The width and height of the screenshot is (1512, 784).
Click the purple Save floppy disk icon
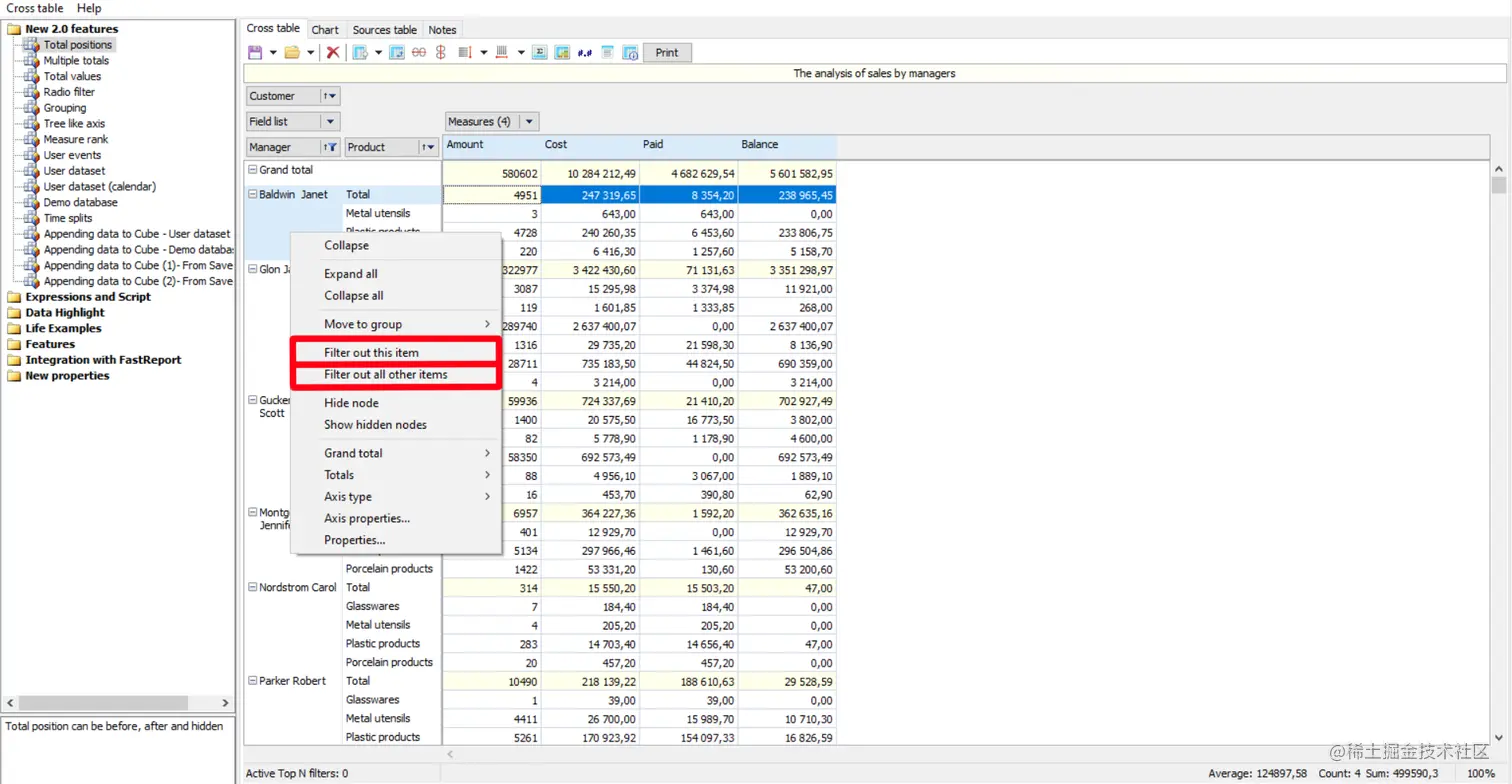pyautogui.click(x=255, y=53)
